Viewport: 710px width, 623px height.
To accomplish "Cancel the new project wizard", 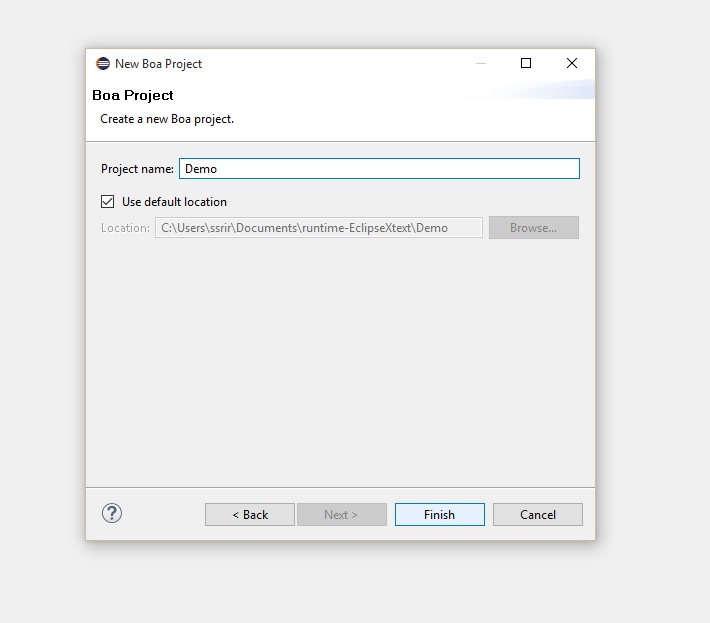I will [537, 515].
